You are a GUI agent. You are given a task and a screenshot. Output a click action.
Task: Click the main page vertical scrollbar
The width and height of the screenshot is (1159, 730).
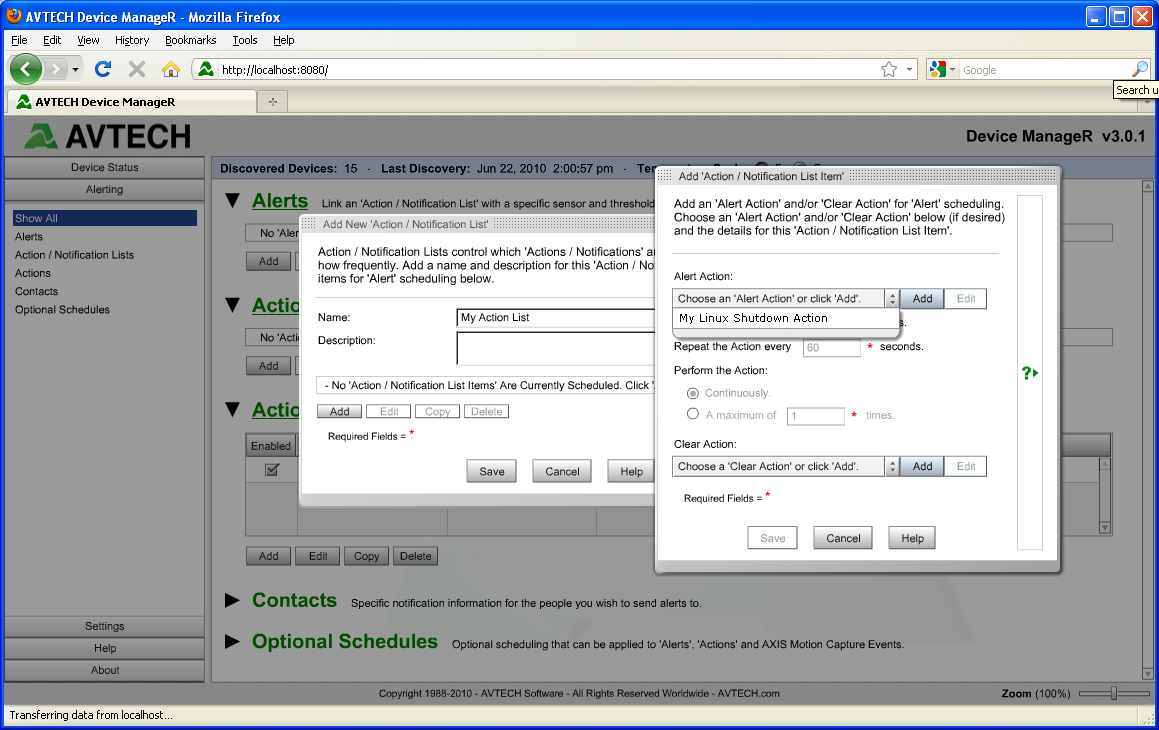coord(1147,429)
